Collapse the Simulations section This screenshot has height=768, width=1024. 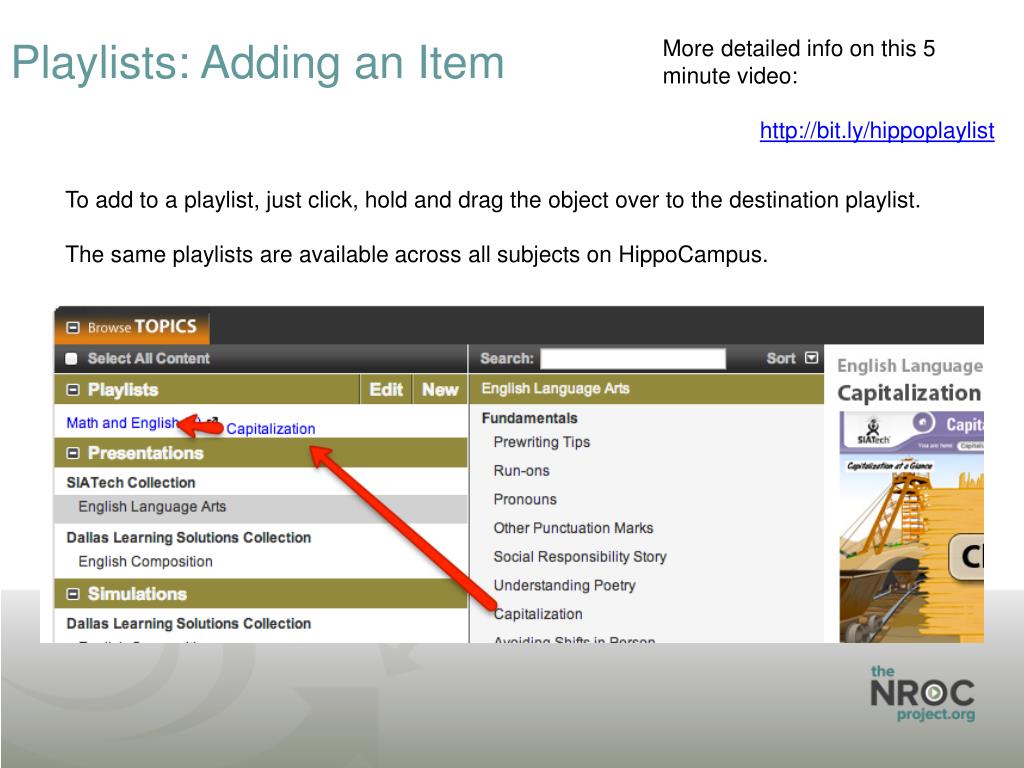pos(73,594)
